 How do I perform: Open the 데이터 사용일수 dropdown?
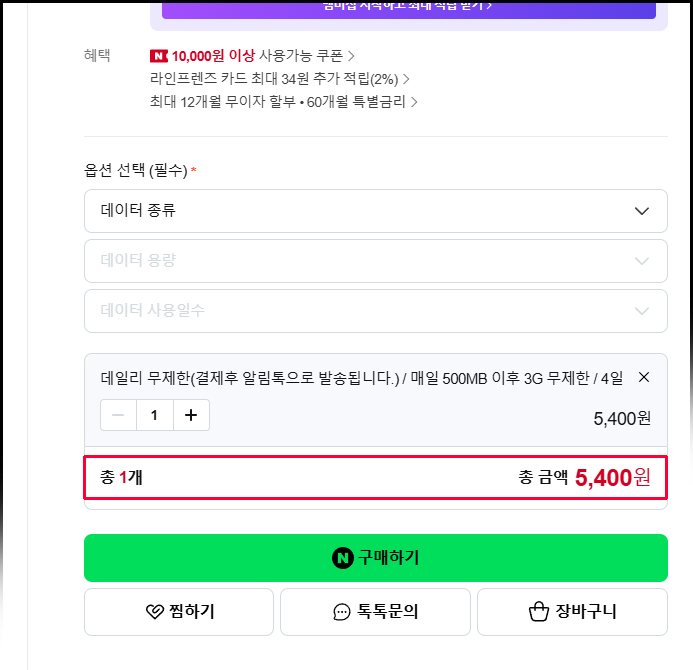[376, 311]
